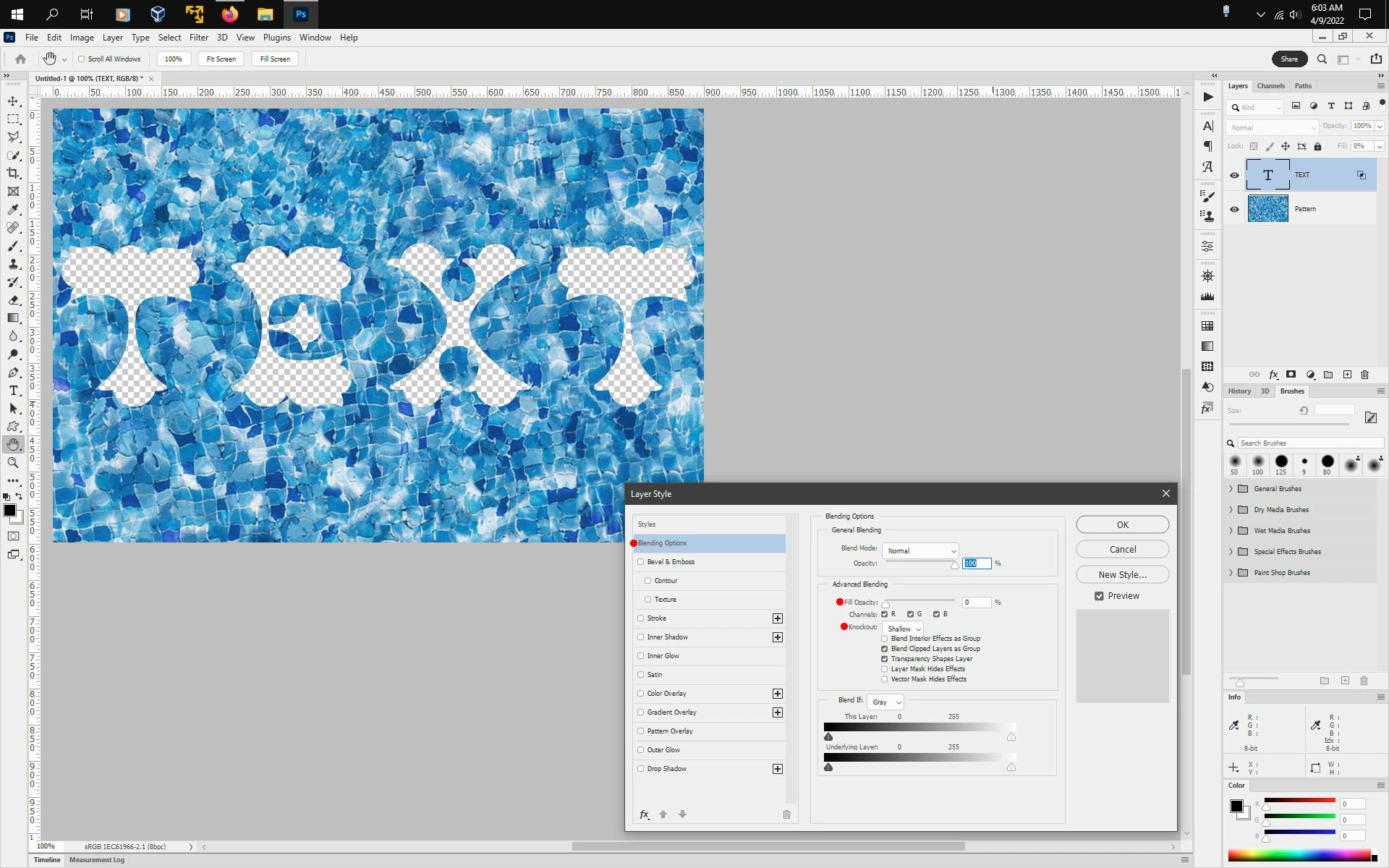
Task: Select the Eyedropper tool
Action: (x=13, y=210)
